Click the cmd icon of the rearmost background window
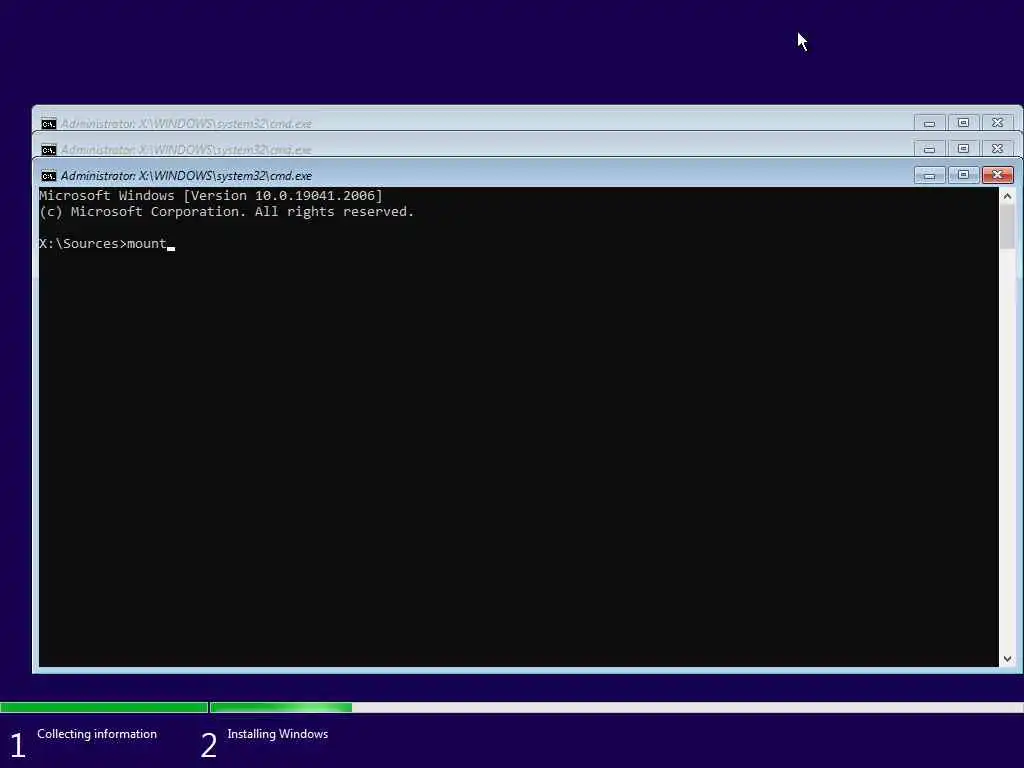 48,123
